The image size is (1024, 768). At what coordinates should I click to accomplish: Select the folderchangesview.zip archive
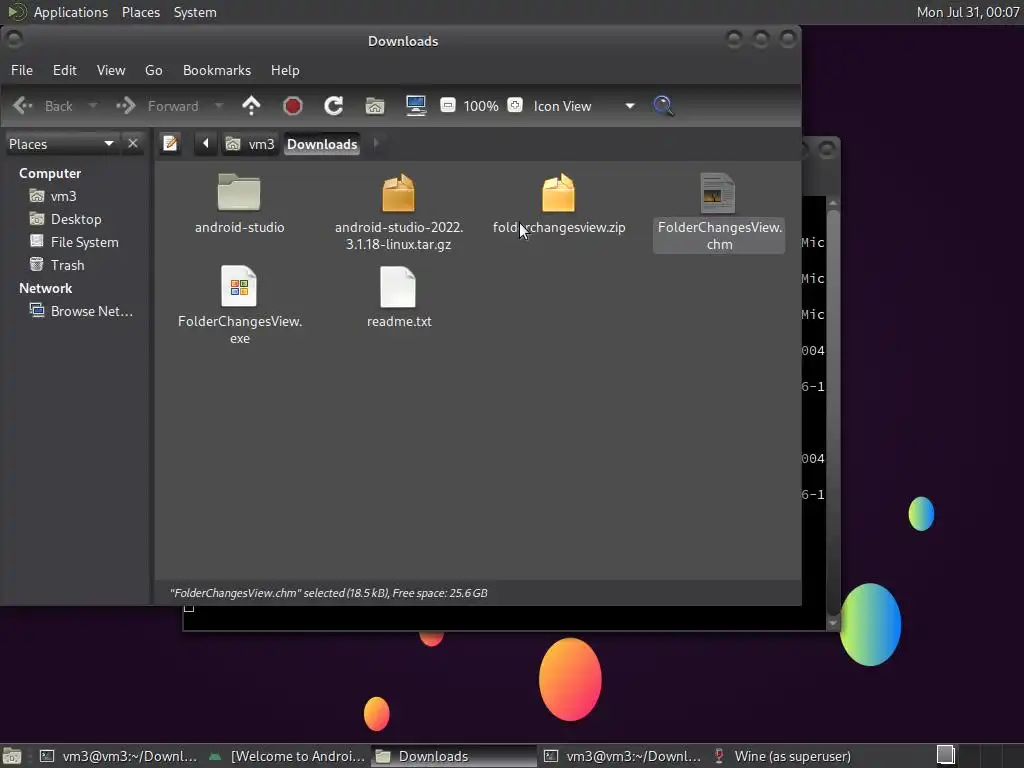tap(559, 203)
